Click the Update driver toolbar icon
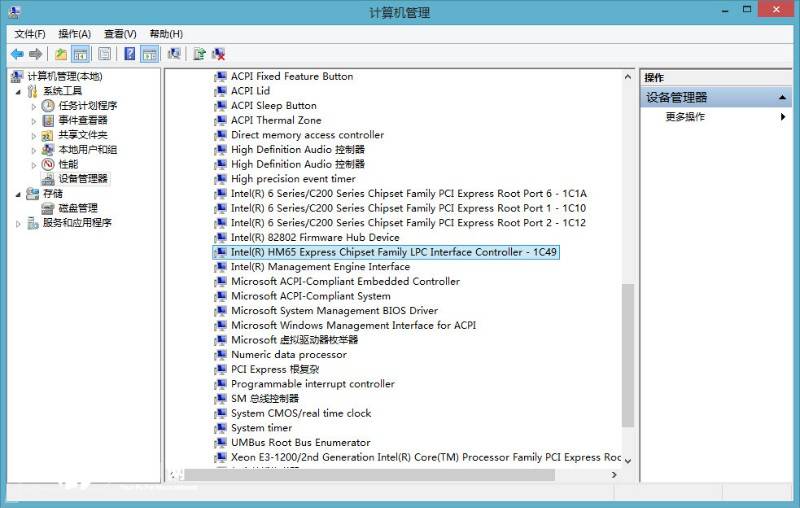The image size is (800, 508). [x=199, y=54]
